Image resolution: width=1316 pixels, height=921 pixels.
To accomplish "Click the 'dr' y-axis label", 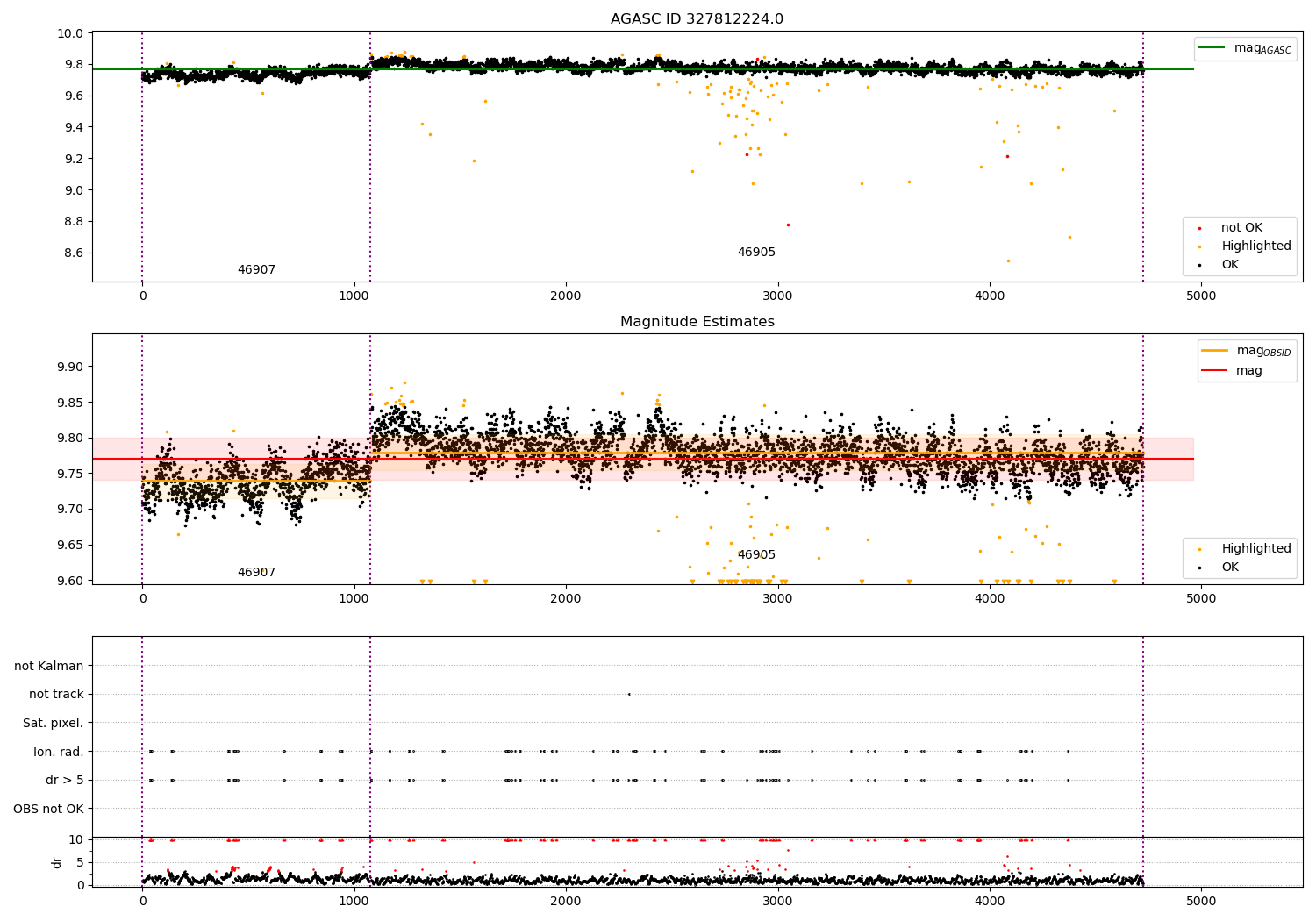I will 57,862.
